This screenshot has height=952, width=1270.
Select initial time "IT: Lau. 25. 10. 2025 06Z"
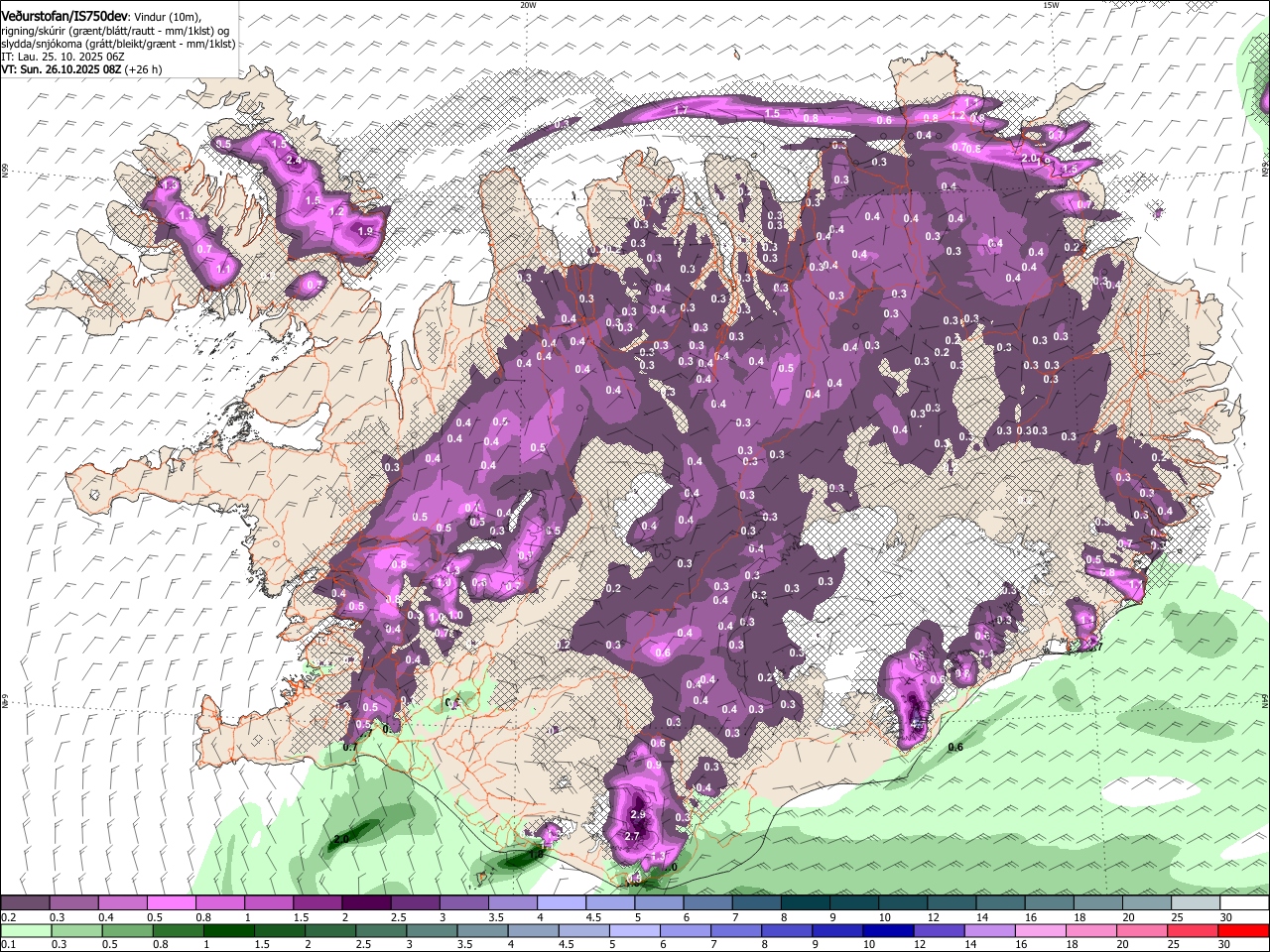pos(63,57)
